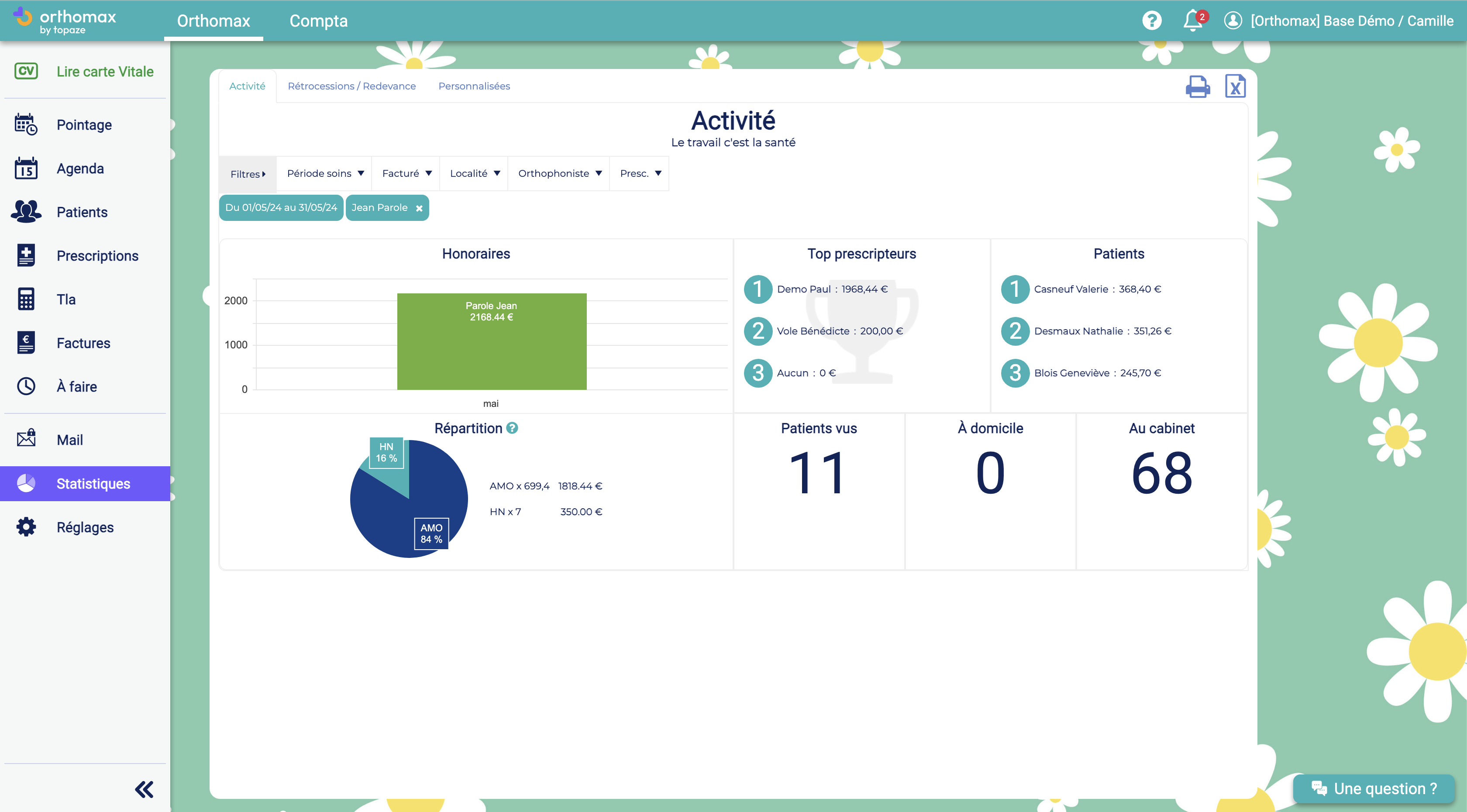Select the Activité tab
Viewport: 1467px width, 812px height.
(x=247, y=86)
